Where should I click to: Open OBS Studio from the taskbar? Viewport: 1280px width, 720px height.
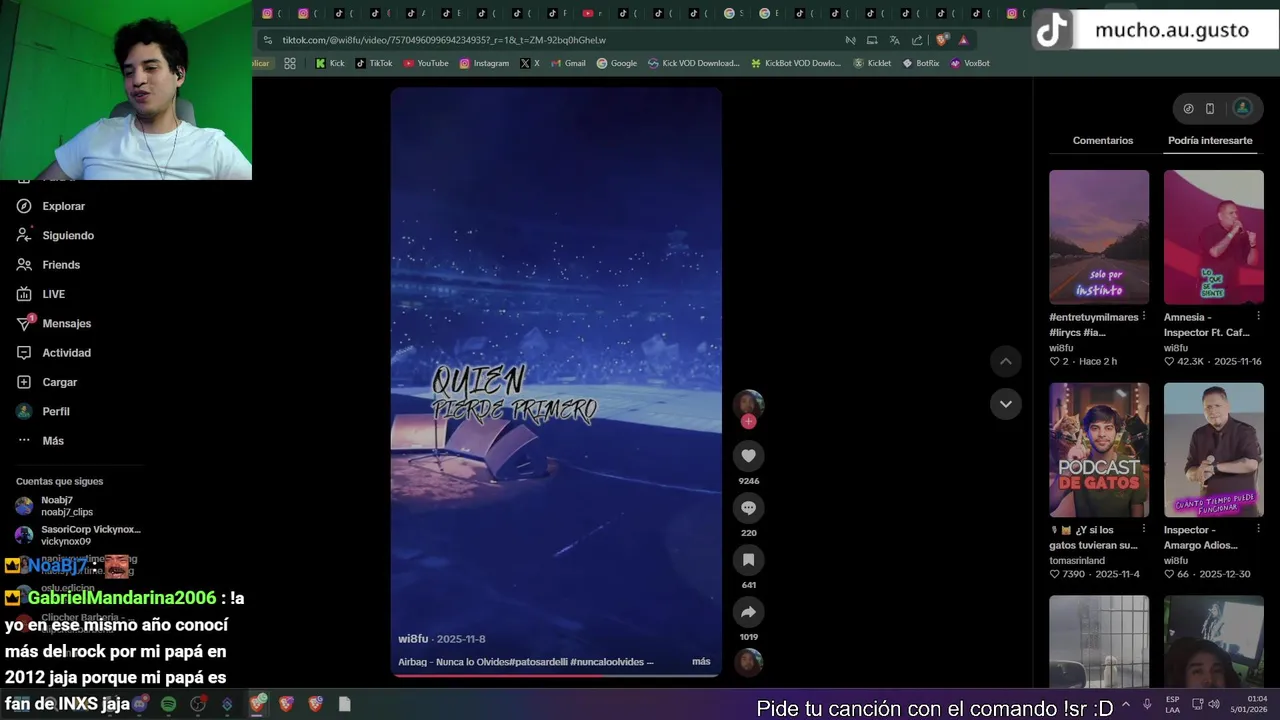point(198,704)
